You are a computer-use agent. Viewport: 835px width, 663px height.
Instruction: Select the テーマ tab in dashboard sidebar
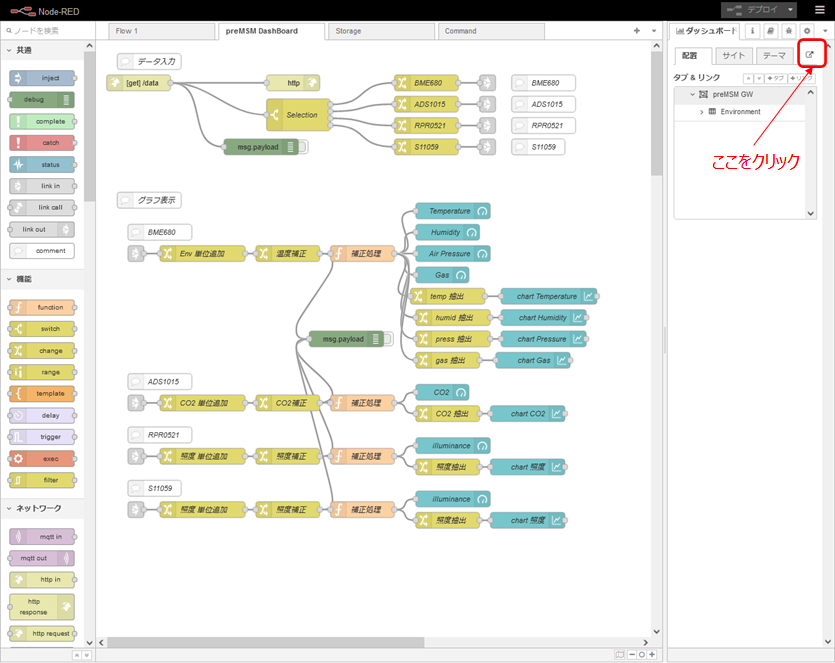(774, 56)
